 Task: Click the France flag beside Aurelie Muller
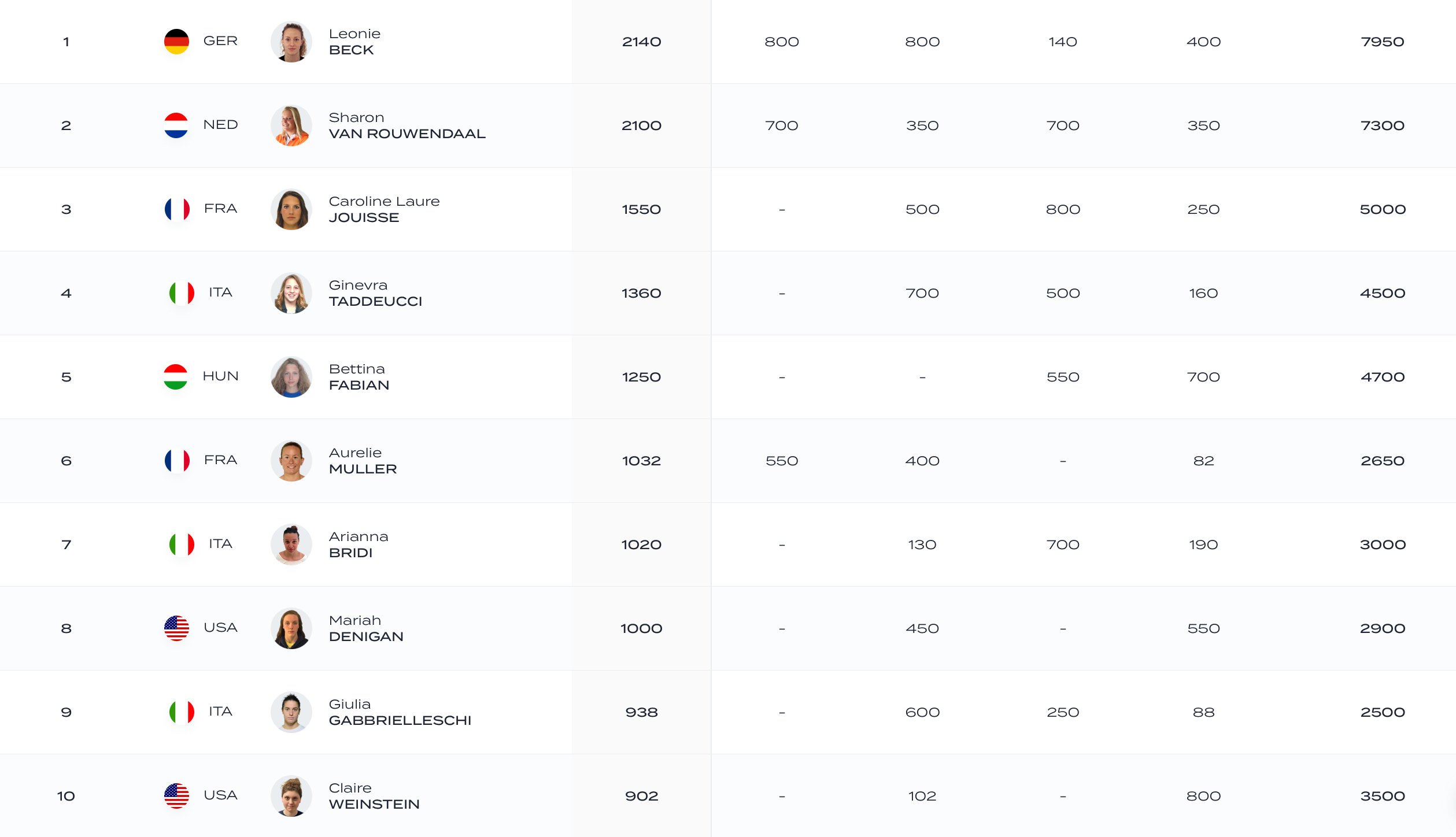pos(177,461)
